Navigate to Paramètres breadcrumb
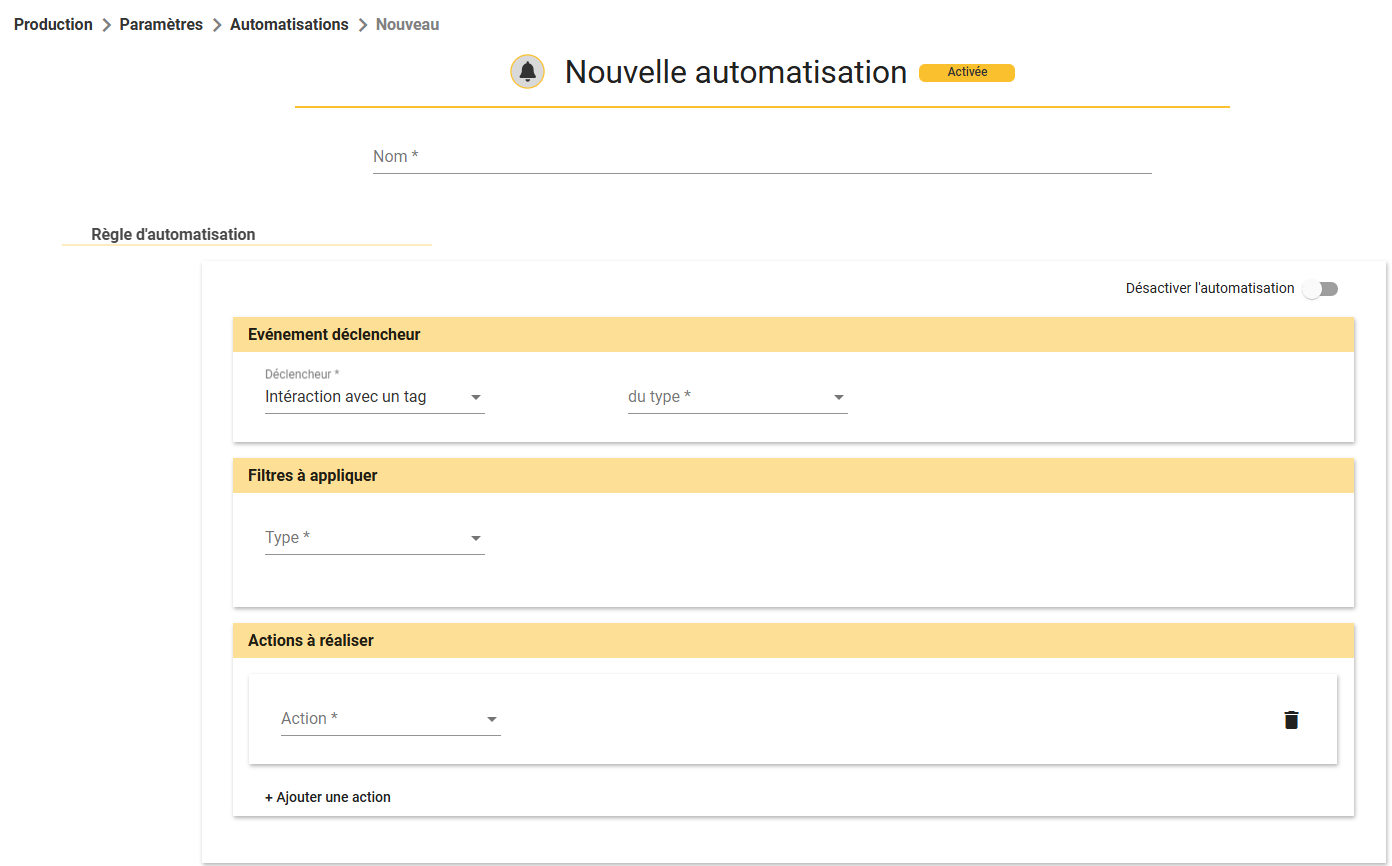The image size is (1392, 866). coord(161,24)
